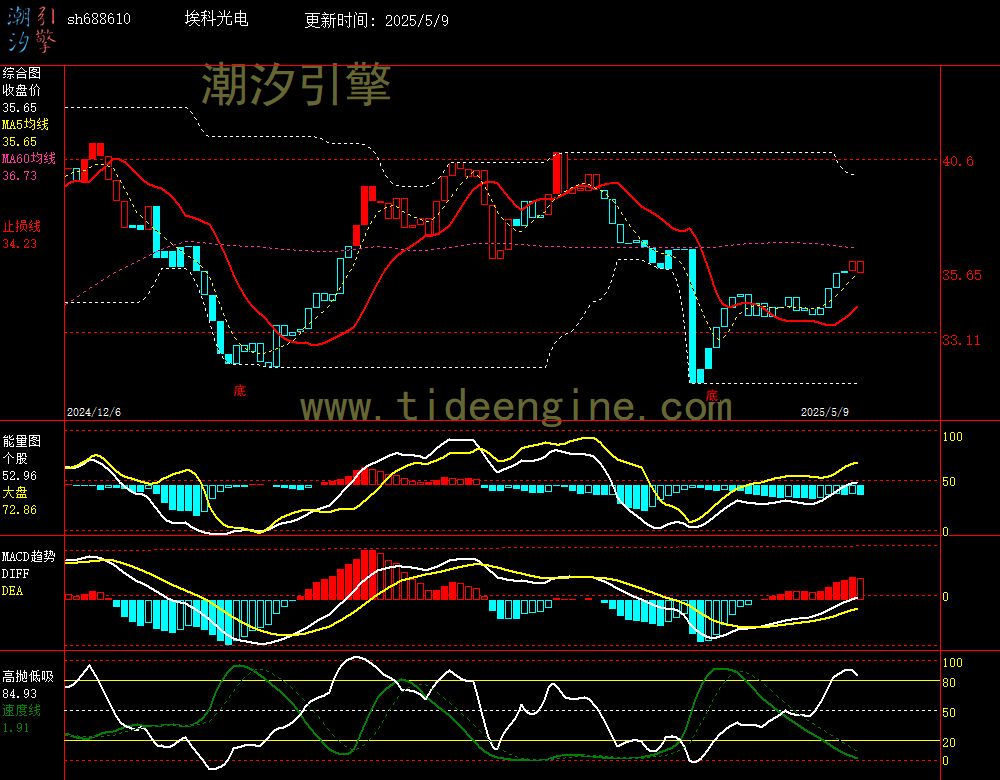Click the 收盘价 legend label
The image size is (1000, 780).
pyautogui.click(x=21, y=90)
